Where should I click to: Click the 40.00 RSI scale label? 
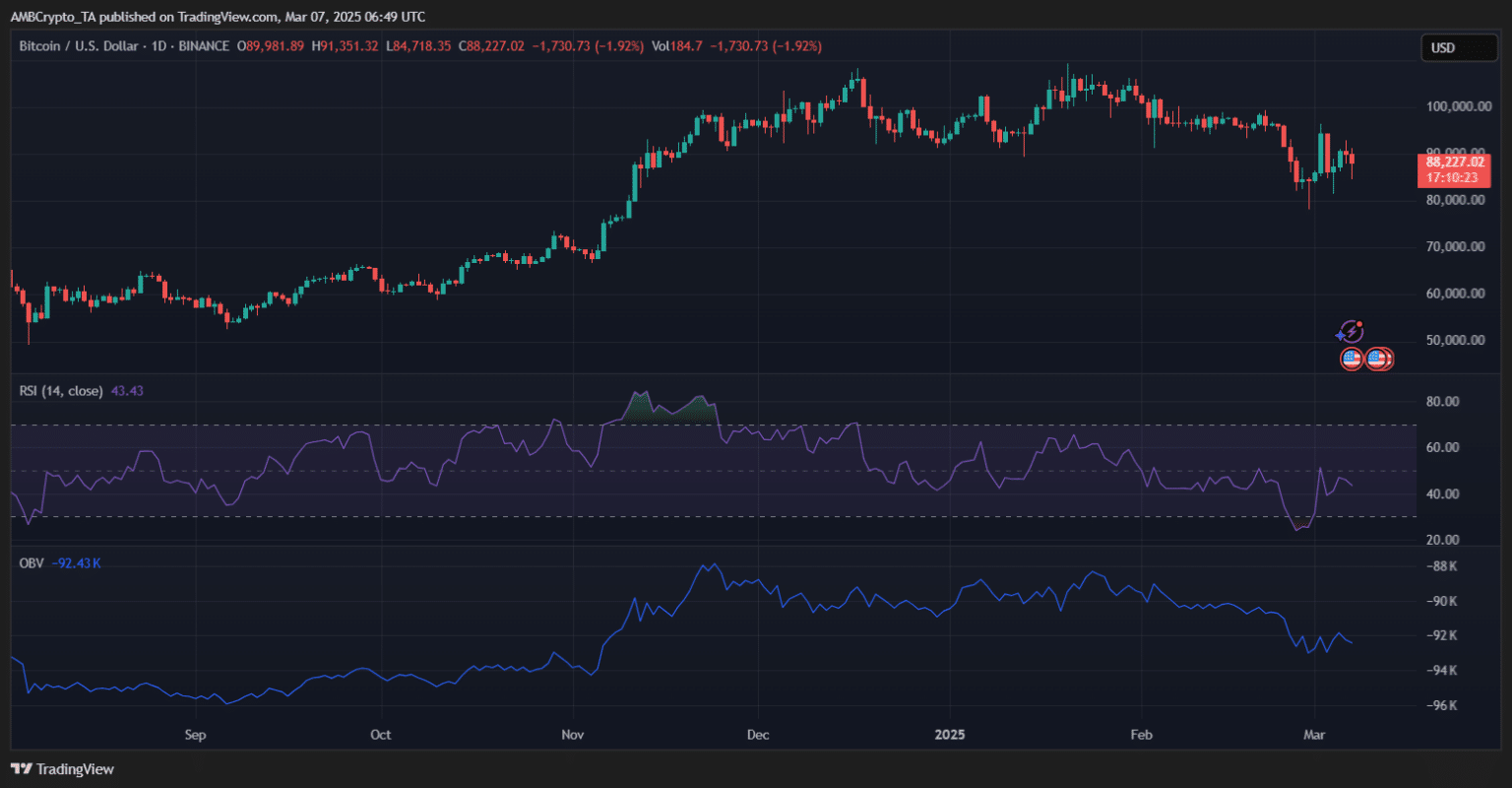coord(1441,494)
